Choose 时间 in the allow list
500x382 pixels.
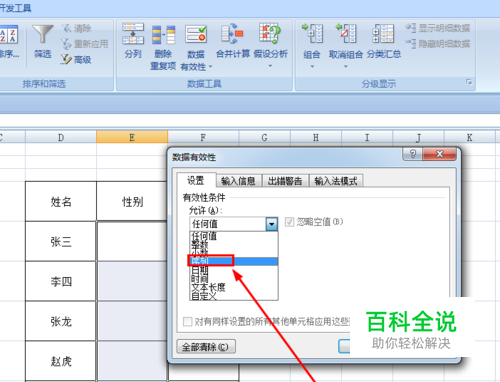click(x=233, y=278)
